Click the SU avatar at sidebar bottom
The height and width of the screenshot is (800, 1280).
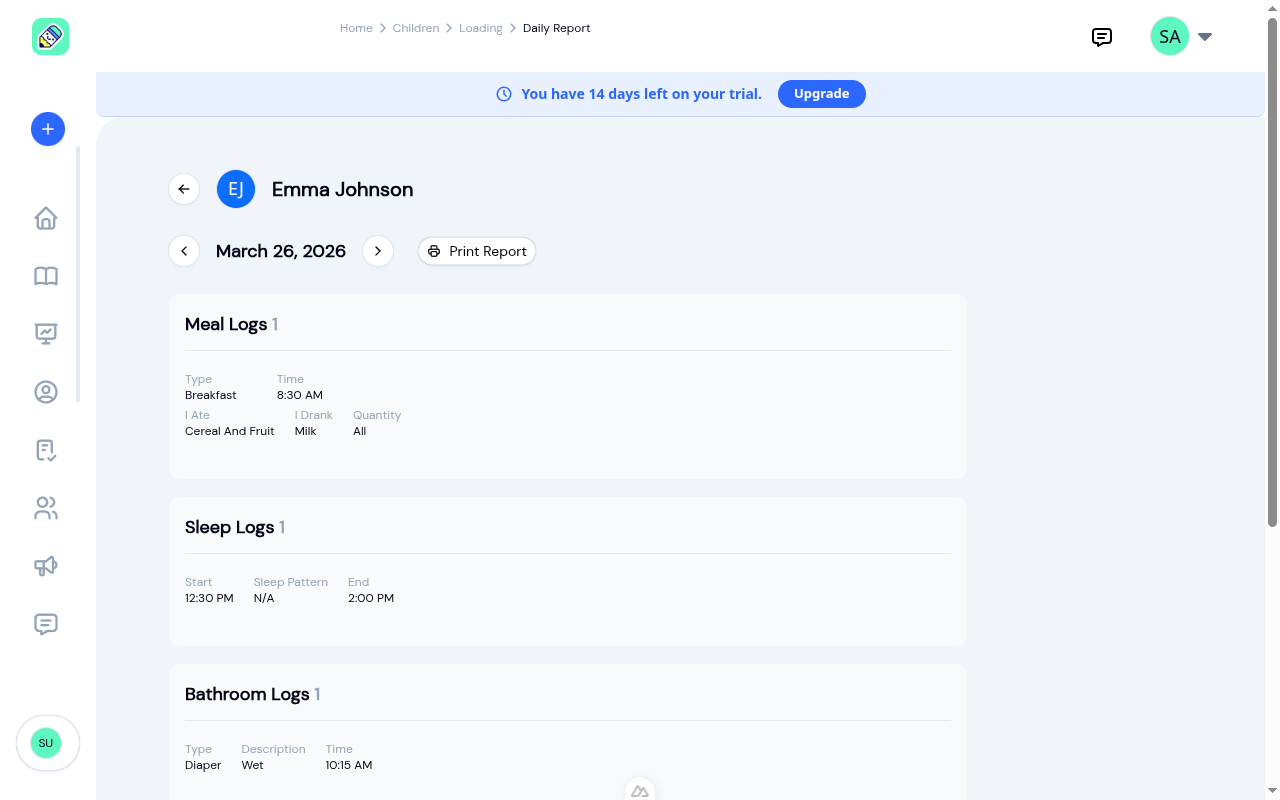[x=46, y=743]
